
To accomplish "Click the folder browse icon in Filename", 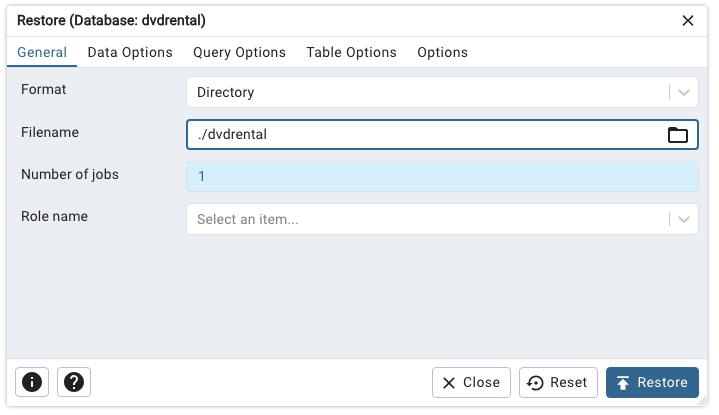I will tap(678, 135).
